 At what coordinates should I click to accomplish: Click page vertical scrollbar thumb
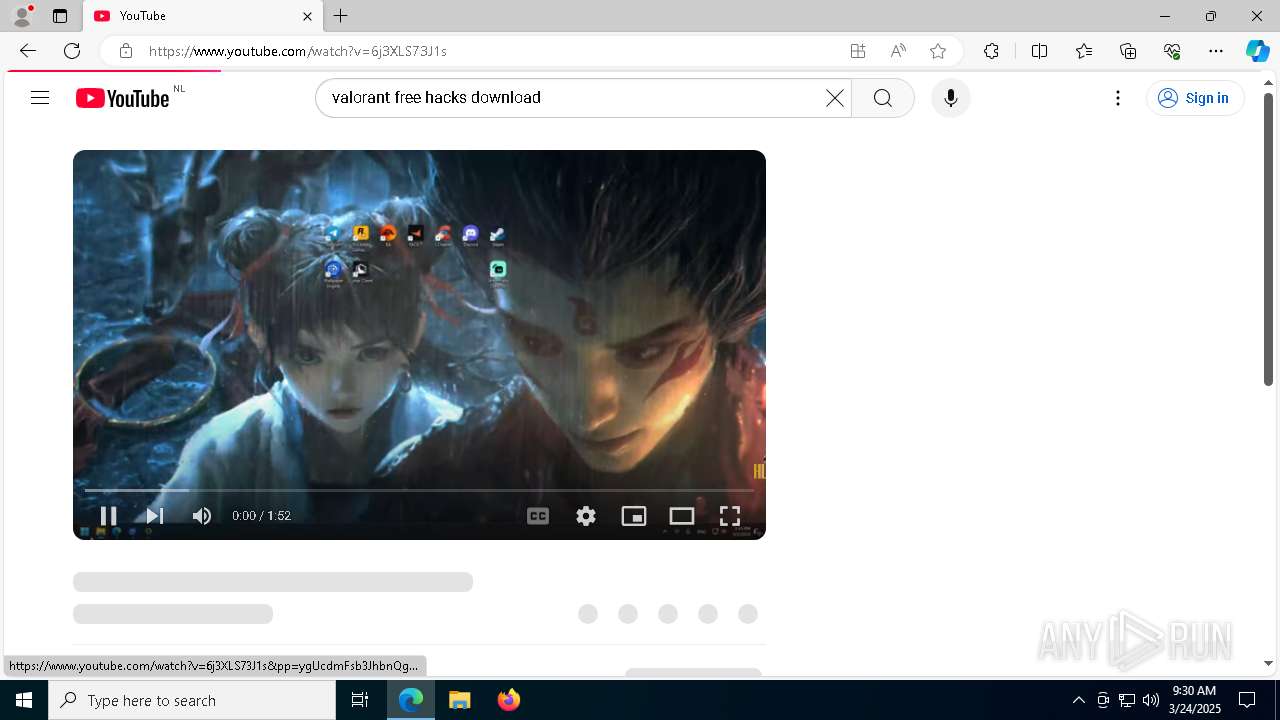1268,240
